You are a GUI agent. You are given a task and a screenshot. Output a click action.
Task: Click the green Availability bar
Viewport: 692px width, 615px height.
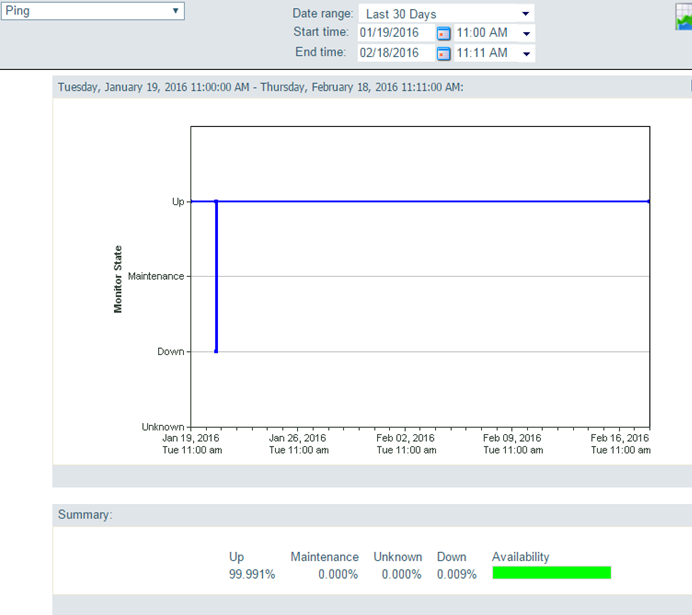click(x=552, y=573)
